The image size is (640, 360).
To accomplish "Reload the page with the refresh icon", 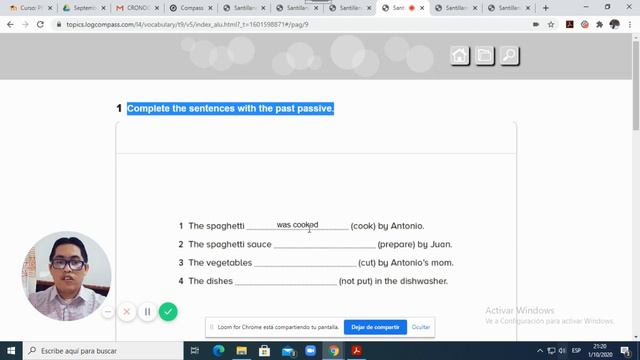I will [x=40, y=24].
